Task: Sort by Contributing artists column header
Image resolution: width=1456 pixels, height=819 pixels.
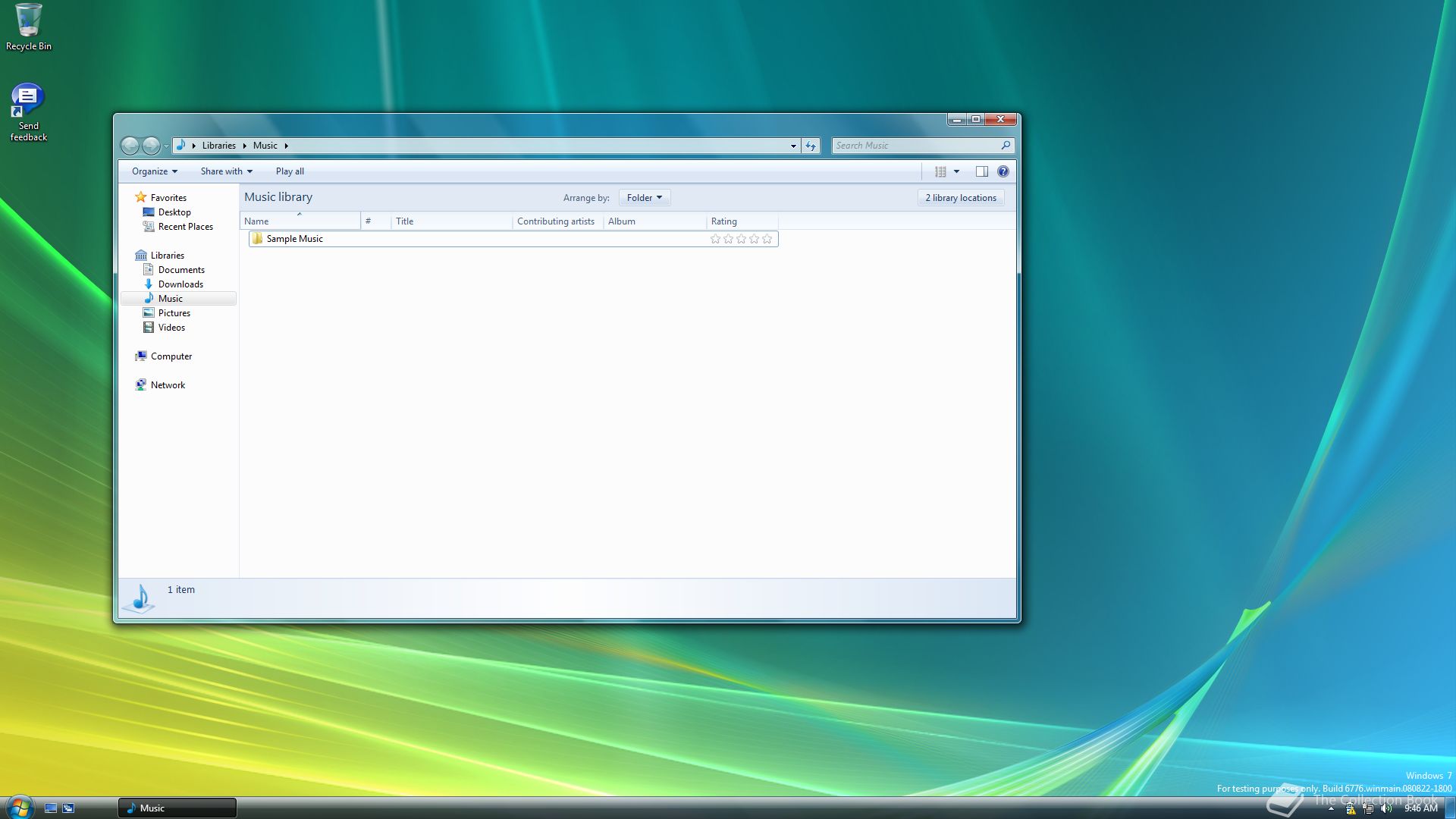Action: click(558, 221)
